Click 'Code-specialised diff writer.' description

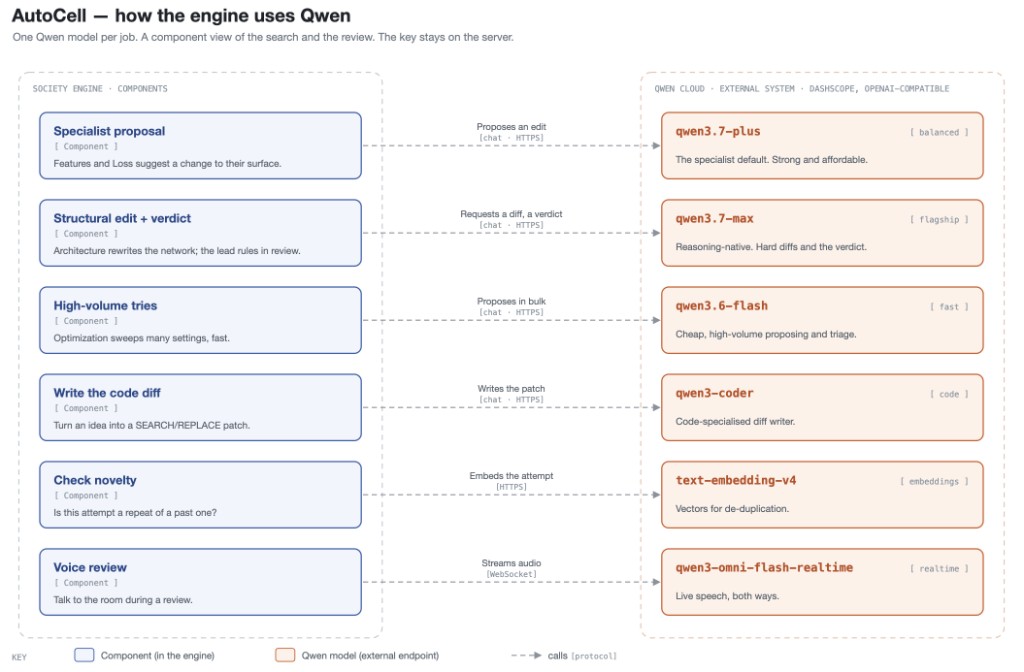(735, 422)
